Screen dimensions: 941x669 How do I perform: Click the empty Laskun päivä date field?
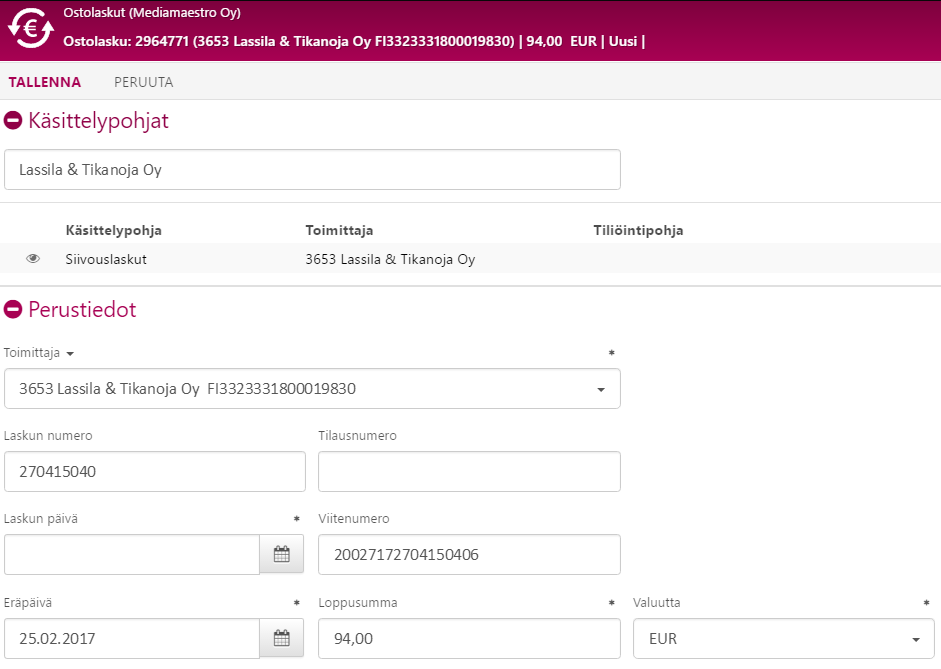132,554
